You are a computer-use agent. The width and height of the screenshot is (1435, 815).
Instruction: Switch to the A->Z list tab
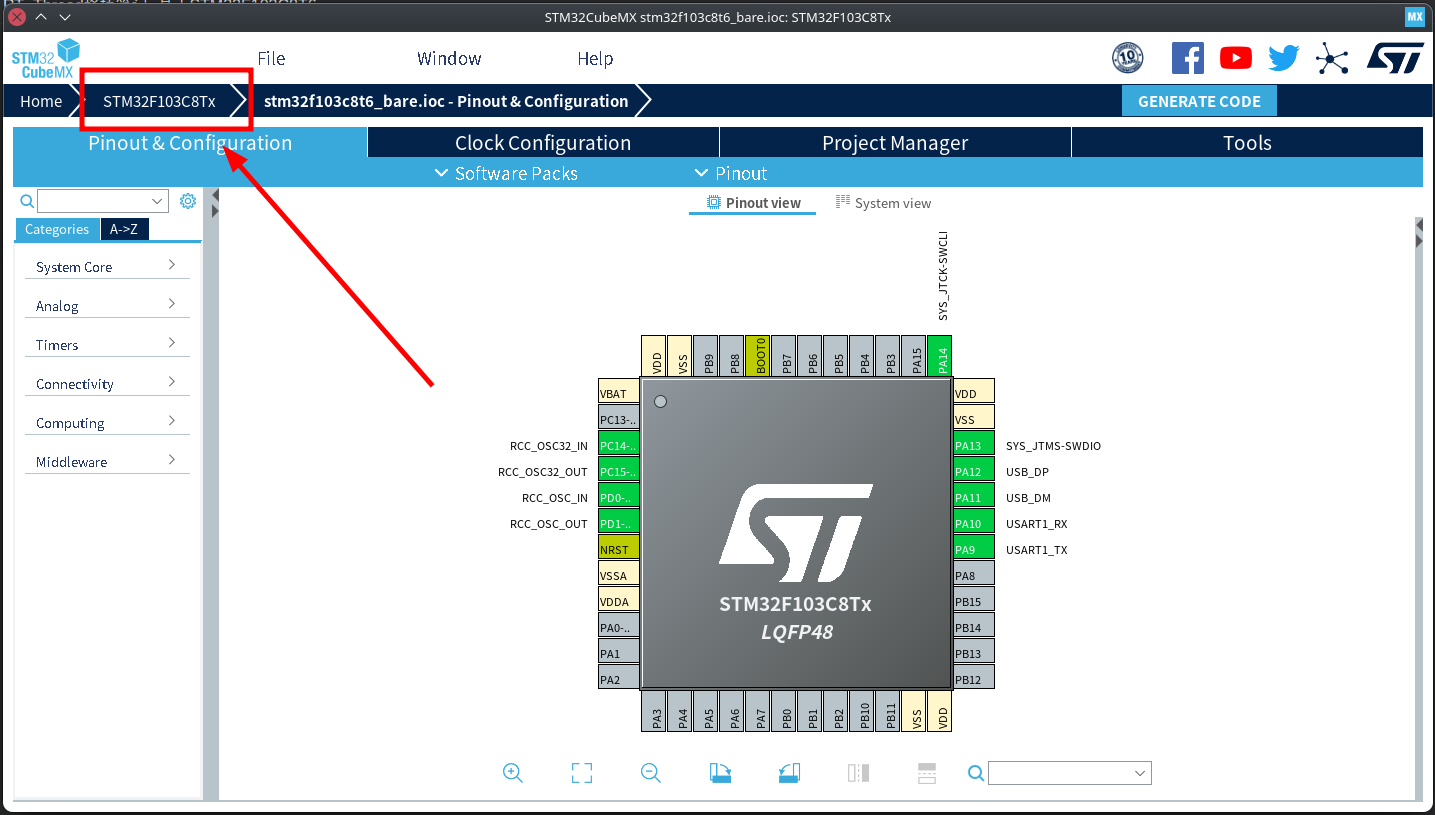(124, 229)
